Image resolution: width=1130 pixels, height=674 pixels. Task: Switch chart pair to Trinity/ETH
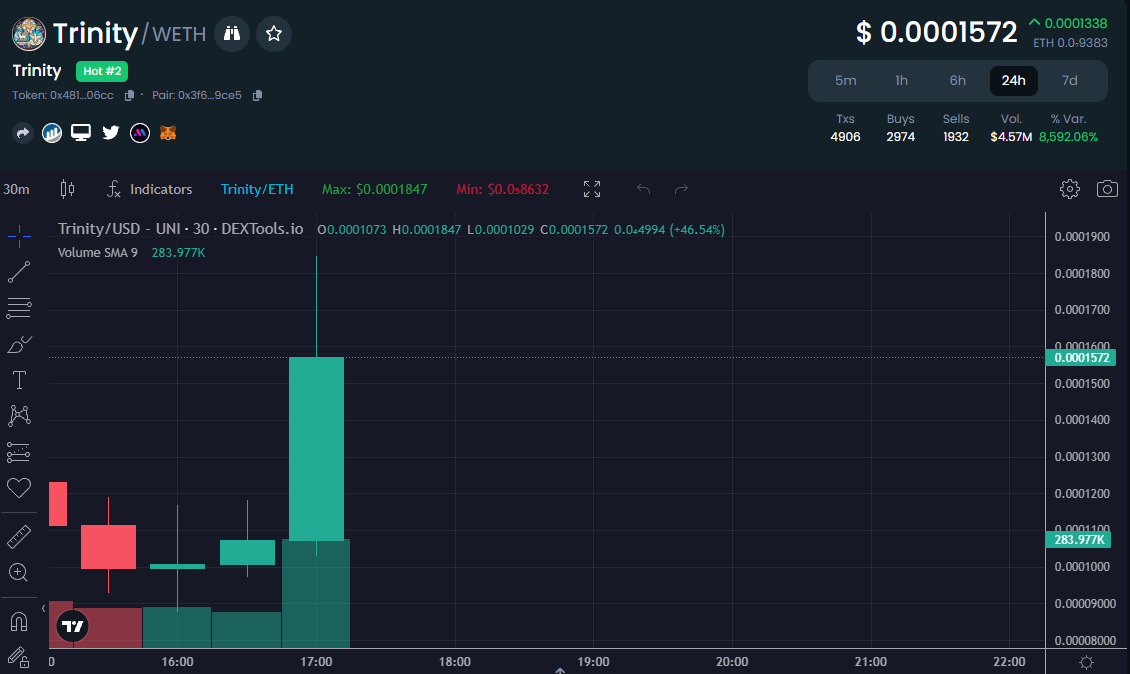point(257,189)
